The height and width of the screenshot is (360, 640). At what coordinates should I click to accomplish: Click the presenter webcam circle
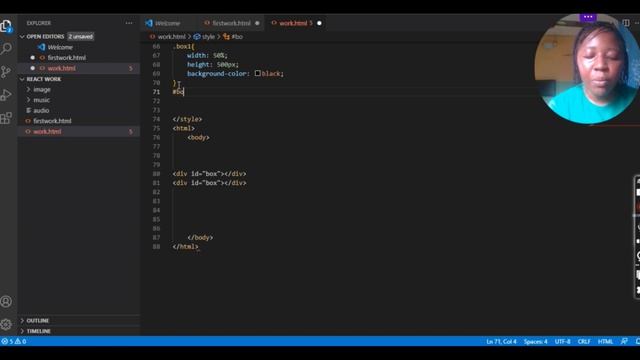(x=587, y=69)
